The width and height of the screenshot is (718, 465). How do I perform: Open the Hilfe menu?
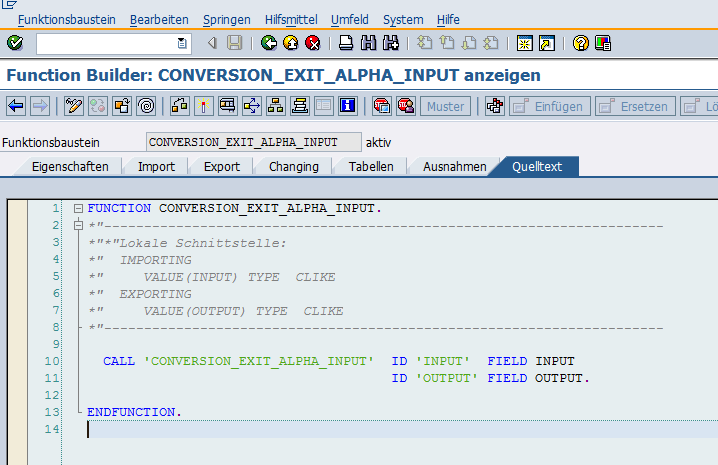pos(448,20)
